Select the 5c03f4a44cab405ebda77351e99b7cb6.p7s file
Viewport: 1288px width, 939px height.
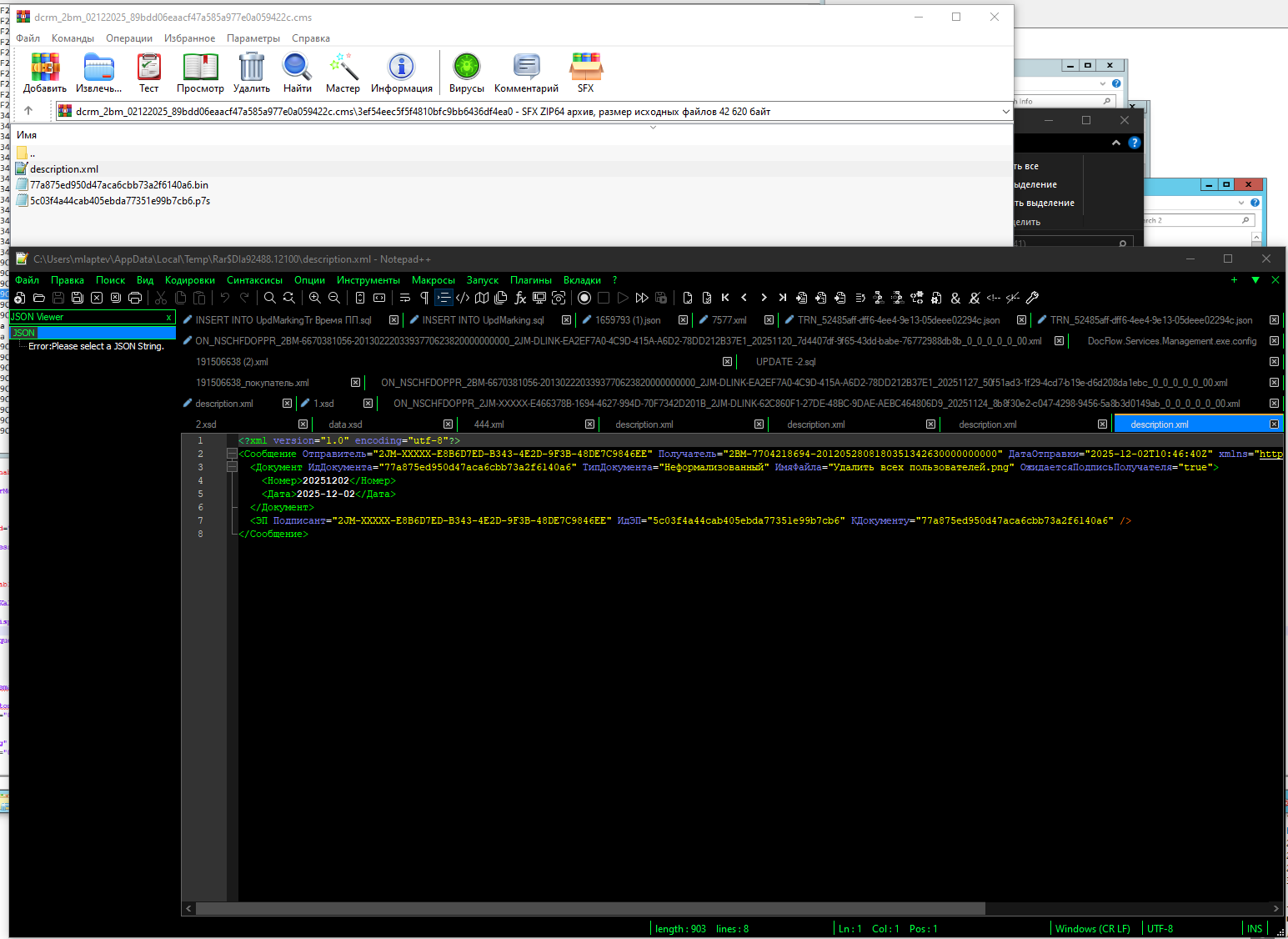tap(120, 201)
